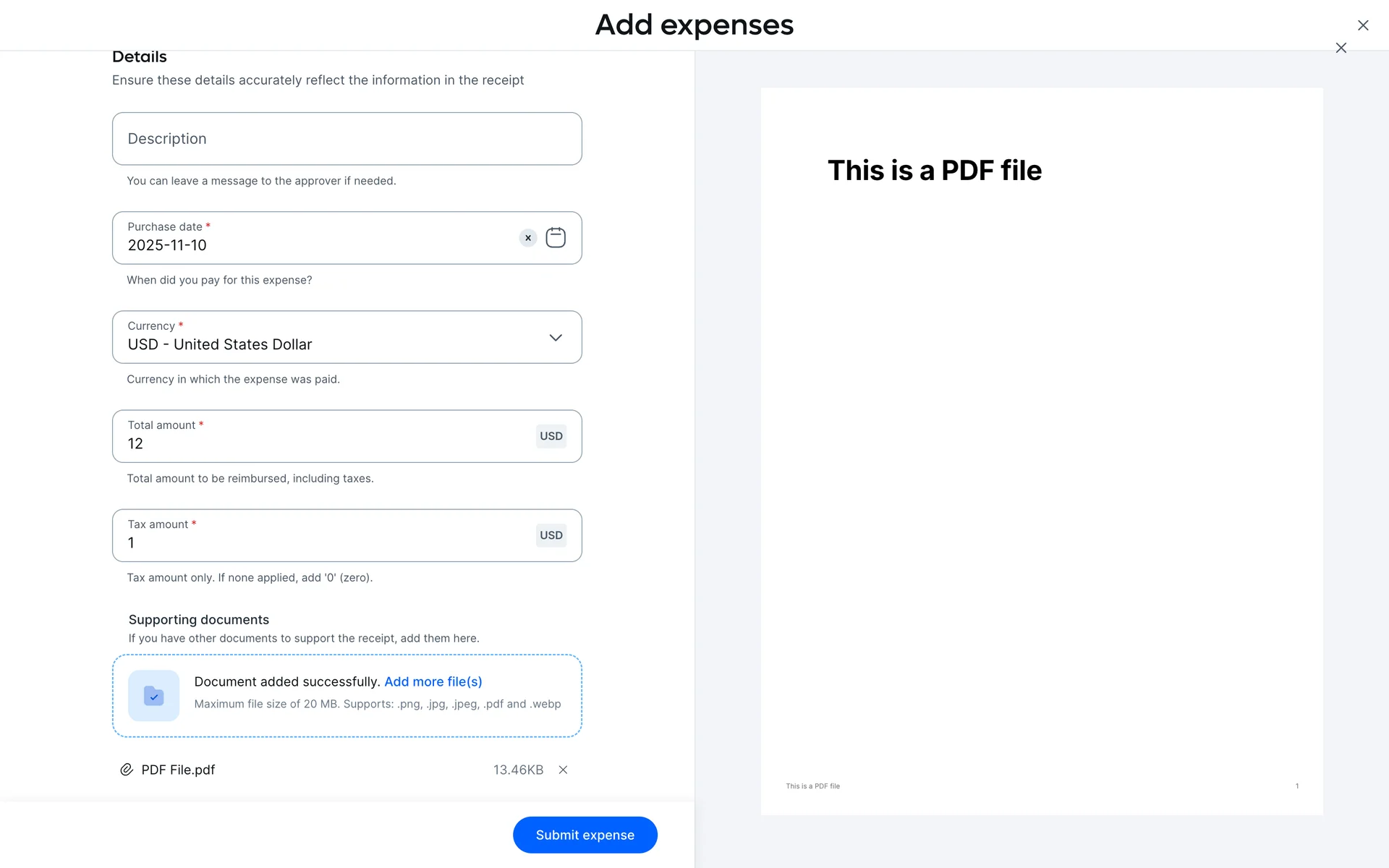Click into the Purchase date field
The image size is (1389, 868).
[311, 245]
